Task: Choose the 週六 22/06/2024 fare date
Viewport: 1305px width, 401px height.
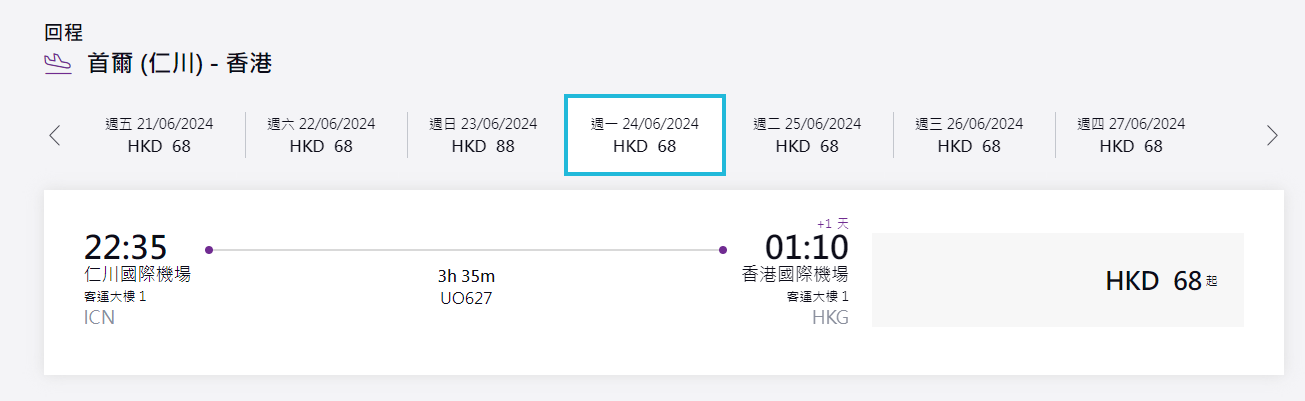Action: (321, 135)
